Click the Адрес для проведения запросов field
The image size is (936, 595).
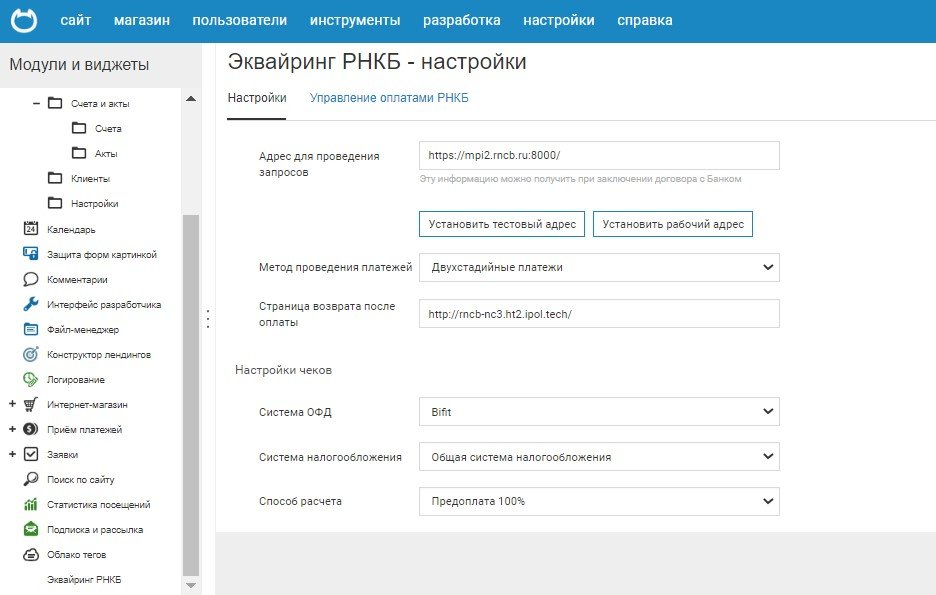[x=598, y=155]
